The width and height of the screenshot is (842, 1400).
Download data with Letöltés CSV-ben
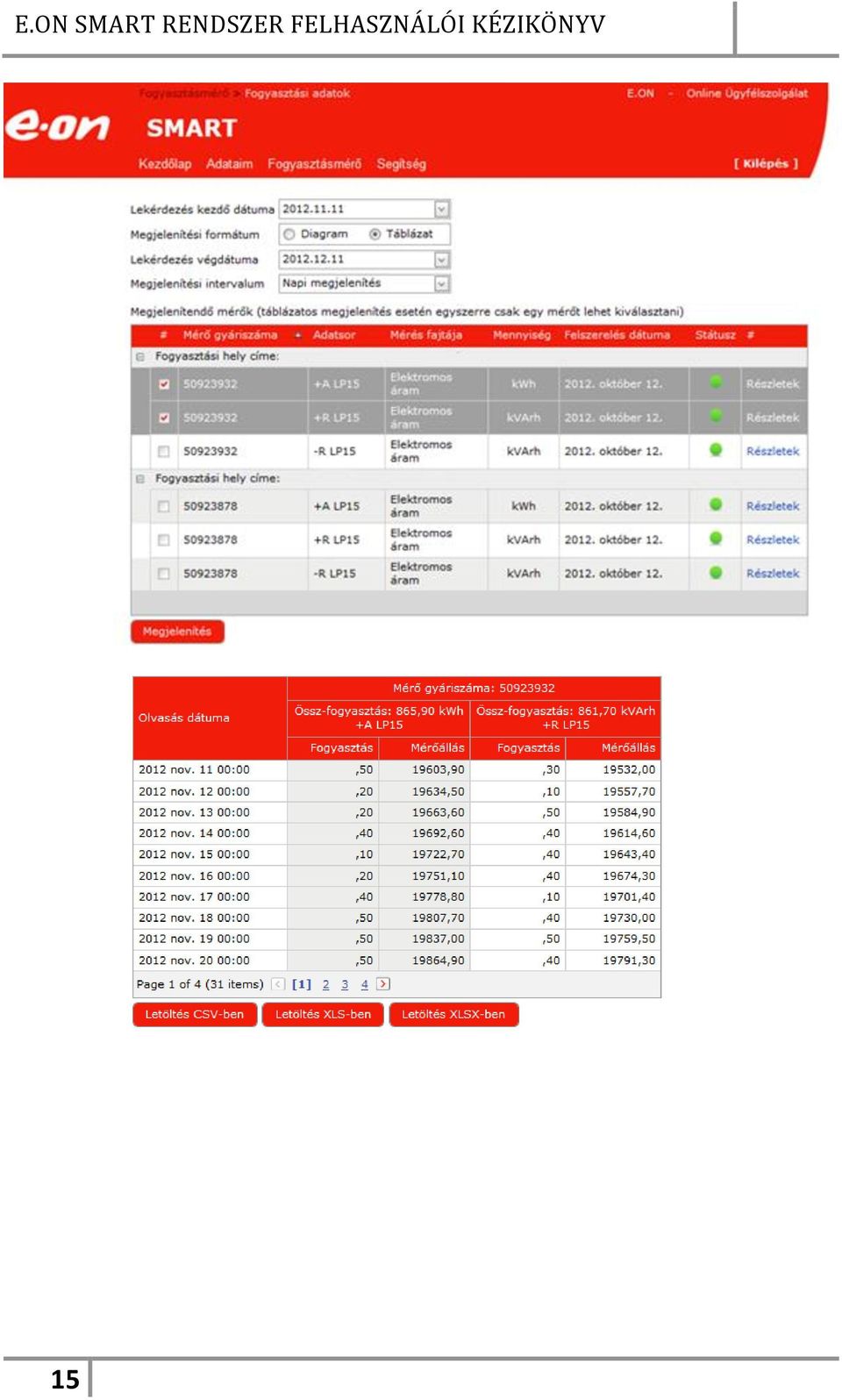tap(195, 1014)
